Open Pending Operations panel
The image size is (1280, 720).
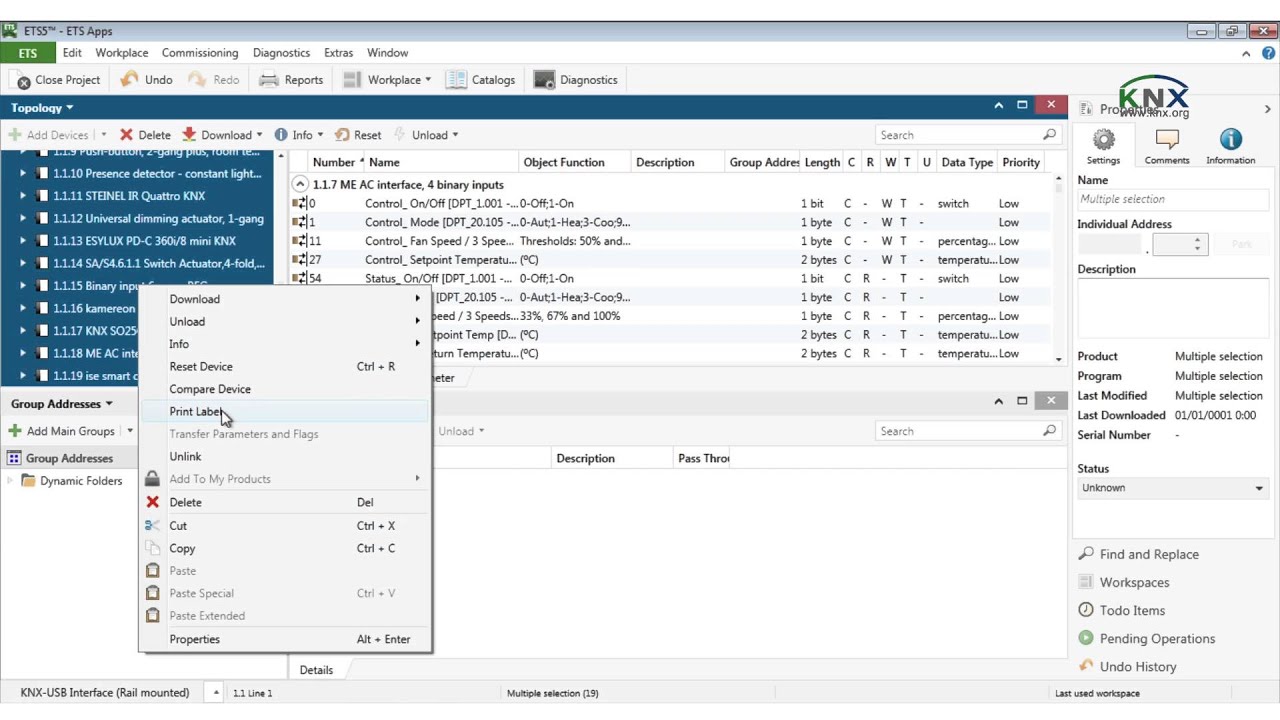click(1146, 638)
